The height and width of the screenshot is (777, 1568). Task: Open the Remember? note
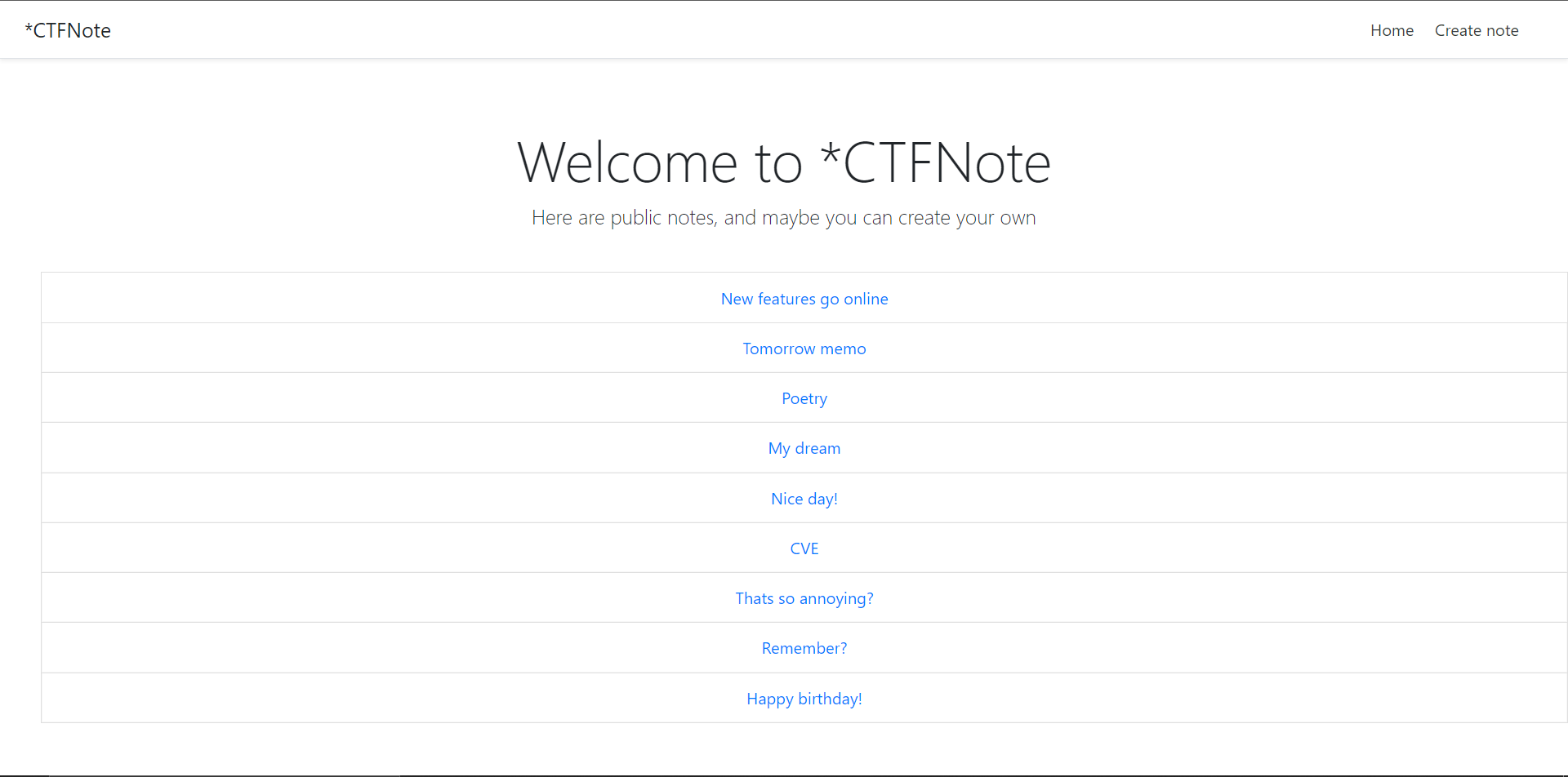(804, 648)
